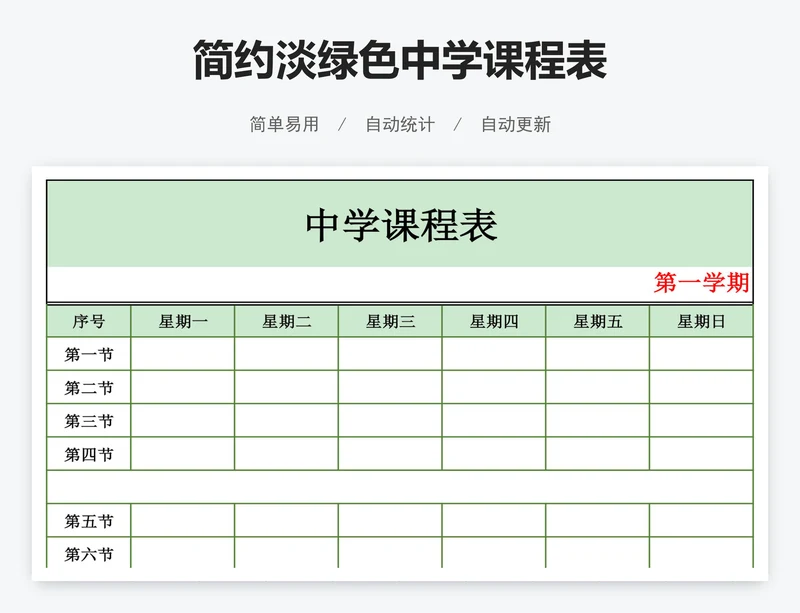Select the 第六节 row label
Screen dimensions: 800x613
[x=89, y=553]
